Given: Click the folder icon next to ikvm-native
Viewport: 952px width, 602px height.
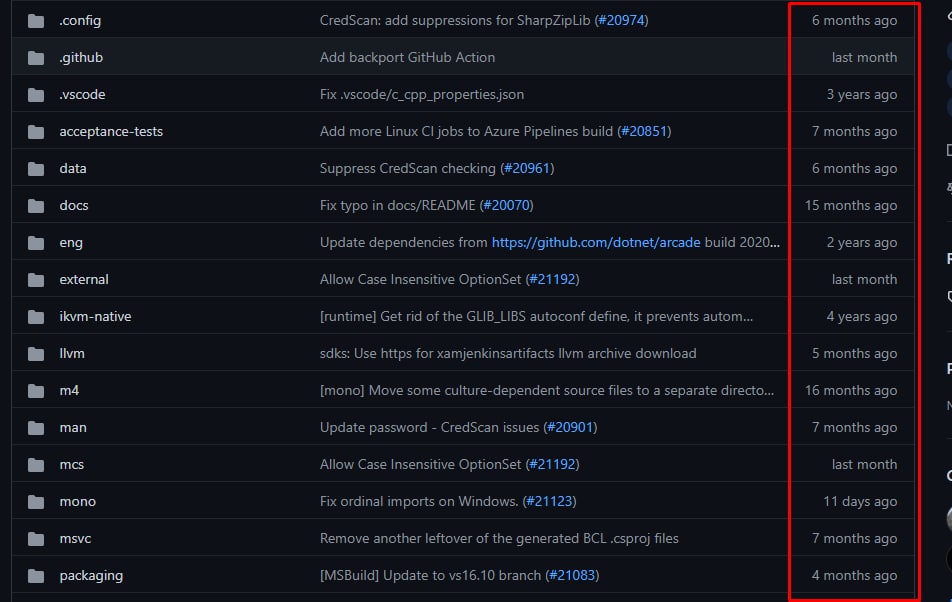Looking at the screenshot, I should tap(36, 317).
